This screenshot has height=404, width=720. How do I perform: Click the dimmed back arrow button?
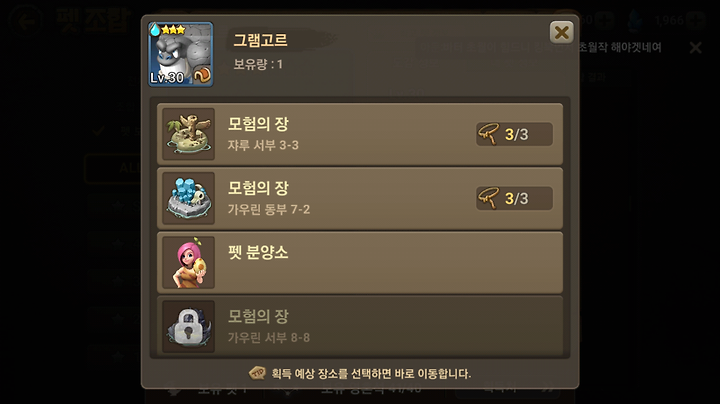26,20
